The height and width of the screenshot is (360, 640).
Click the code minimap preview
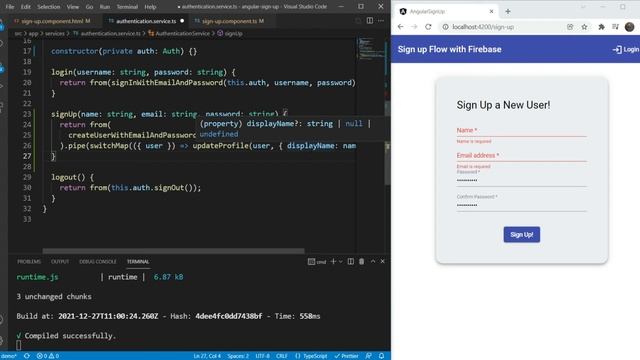(371, 49)
